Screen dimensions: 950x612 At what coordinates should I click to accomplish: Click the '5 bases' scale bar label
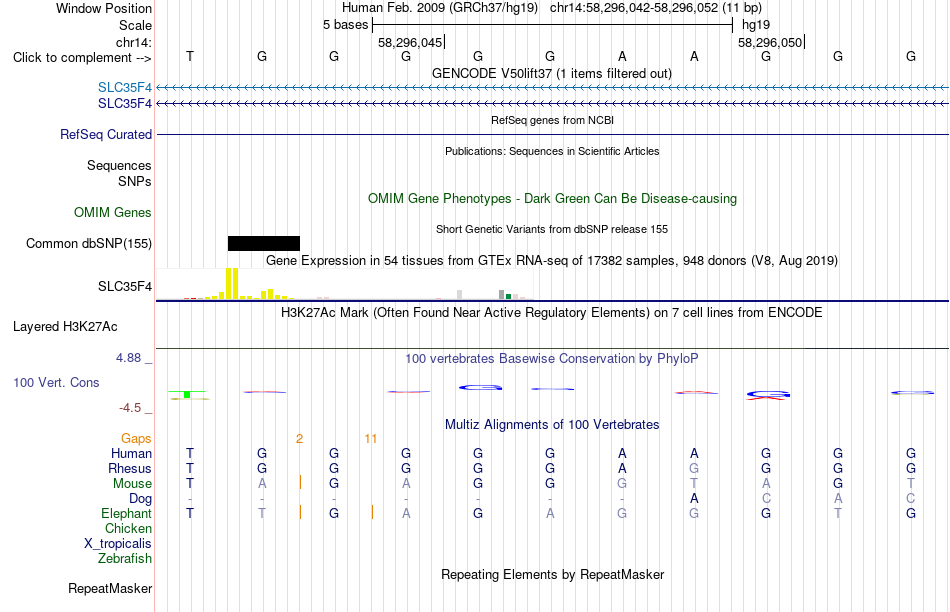[345, 25]
